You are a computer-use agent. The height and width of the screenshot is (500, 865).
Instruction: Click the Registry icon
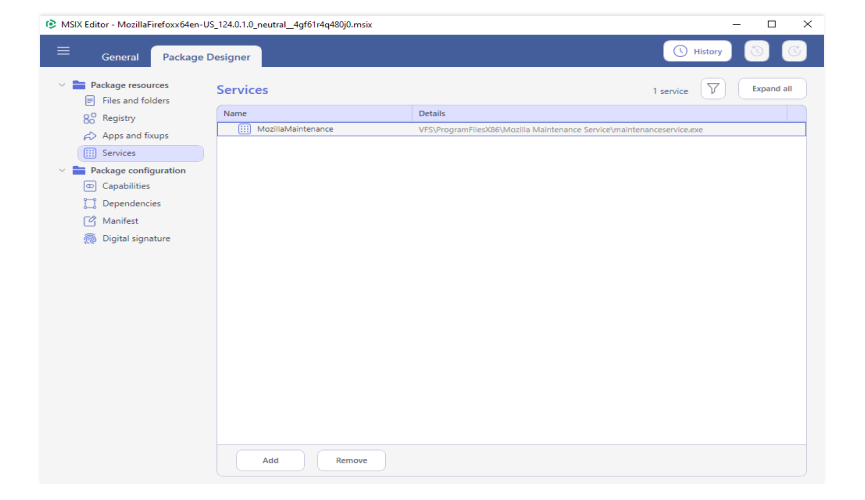click(x=90, y=118)
